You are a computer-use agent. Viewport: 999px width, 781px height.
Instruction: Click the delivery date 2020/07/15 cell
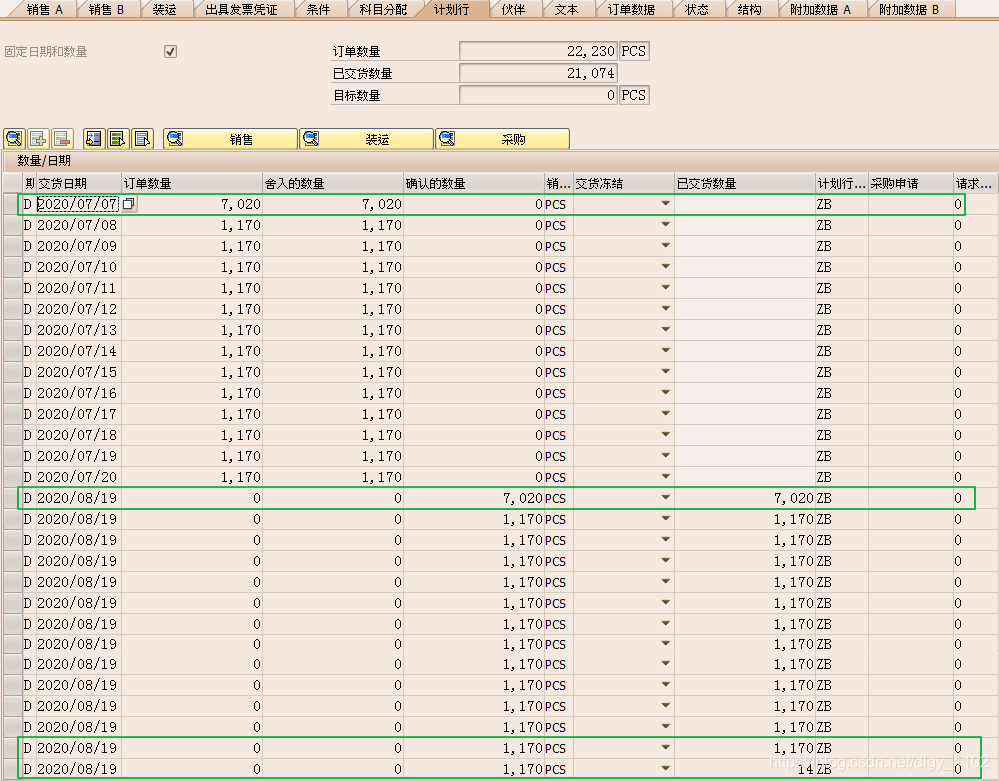pyautogui.click(x=78, y=372)
